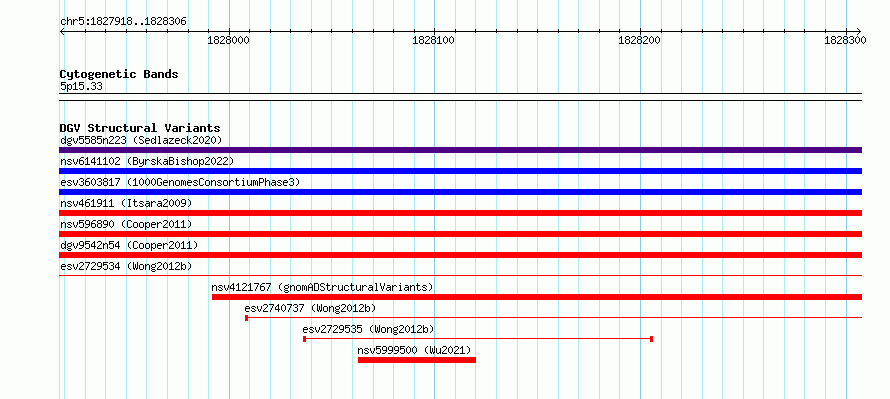Screen dimensions: 890x399
Task: Open label esv3603817 (1000GenomesConsortiumPhase3)
Action: [x=180, y=182]
